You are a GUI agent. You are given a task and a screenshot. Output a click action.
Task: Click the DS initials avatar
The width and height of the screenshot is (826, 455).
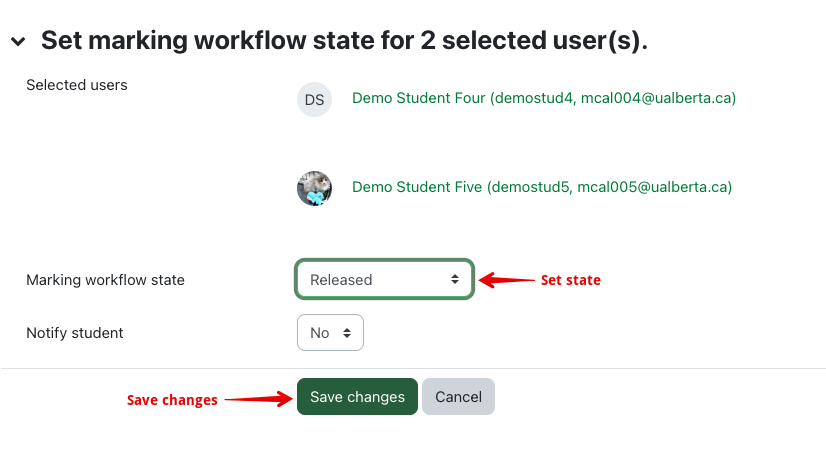(x=314, y=99)
